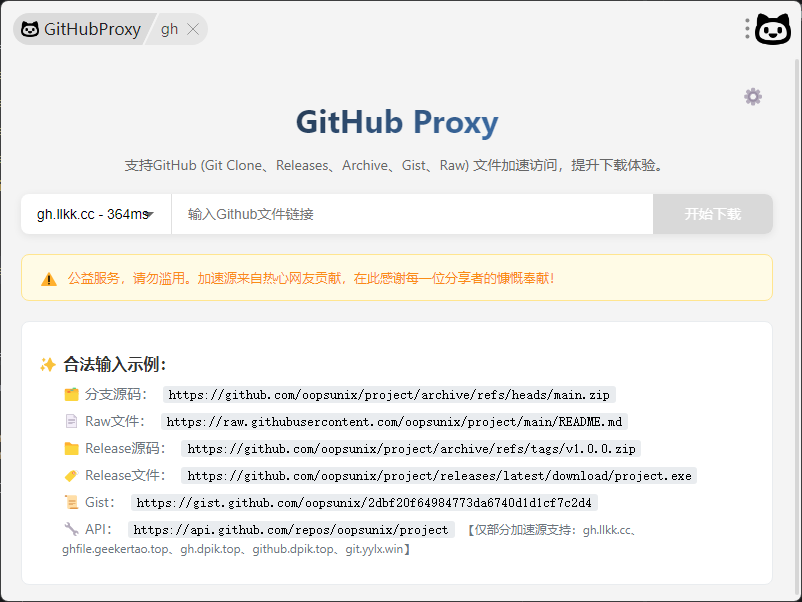The width and height of the screenshot is (802, 602).
Task: Click the wrench icon next to API
Action: [x=72, y=529]
